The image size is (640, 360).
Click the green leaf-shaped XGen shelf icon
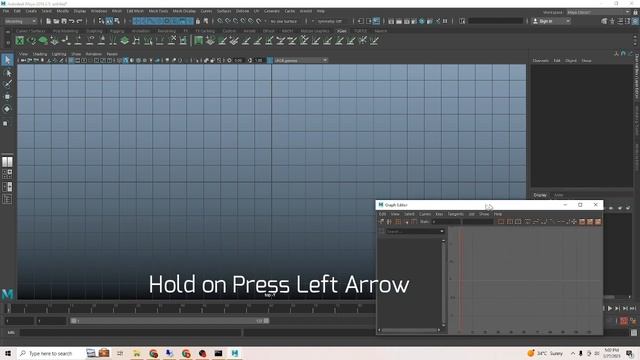pos(43,40)
